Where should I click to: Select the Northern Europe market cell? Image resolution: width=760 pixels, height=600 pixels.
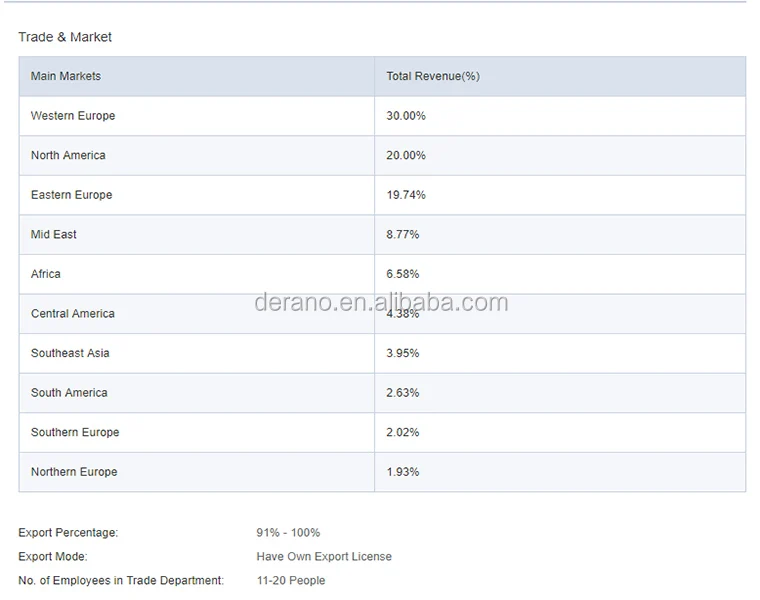tap(74, 472)
